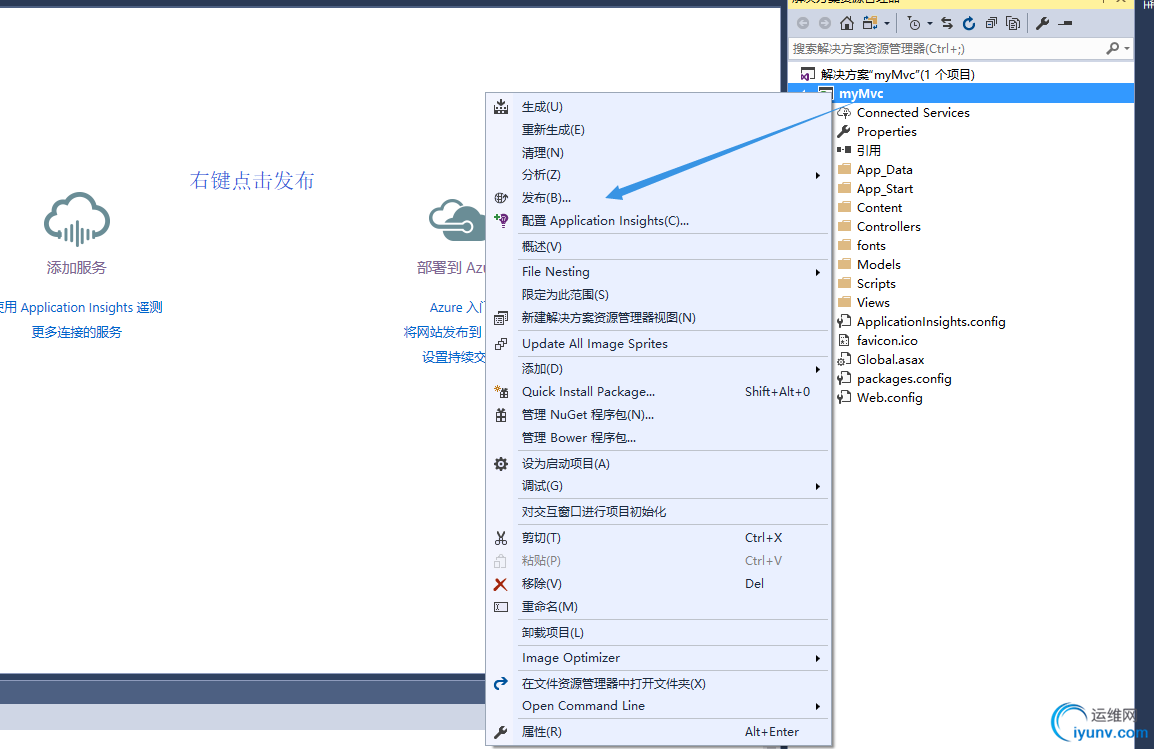Expand the Open Command Line submenu
The height and width of the screenshot is (749, 1154).
(x=659, y=706)
